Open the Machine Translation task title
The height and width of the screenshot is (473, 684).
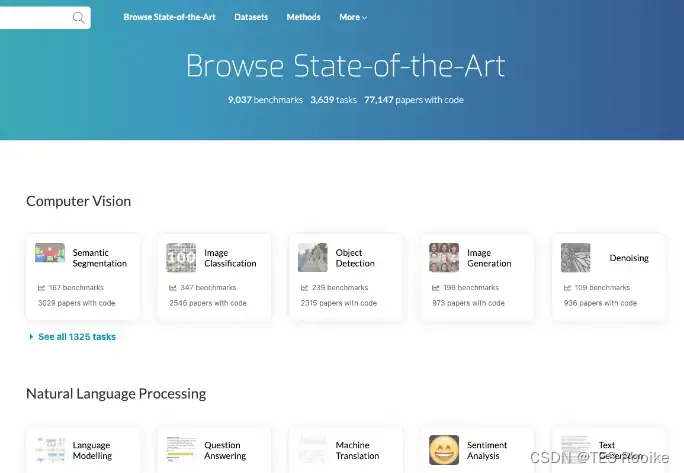tap(357, 450)
